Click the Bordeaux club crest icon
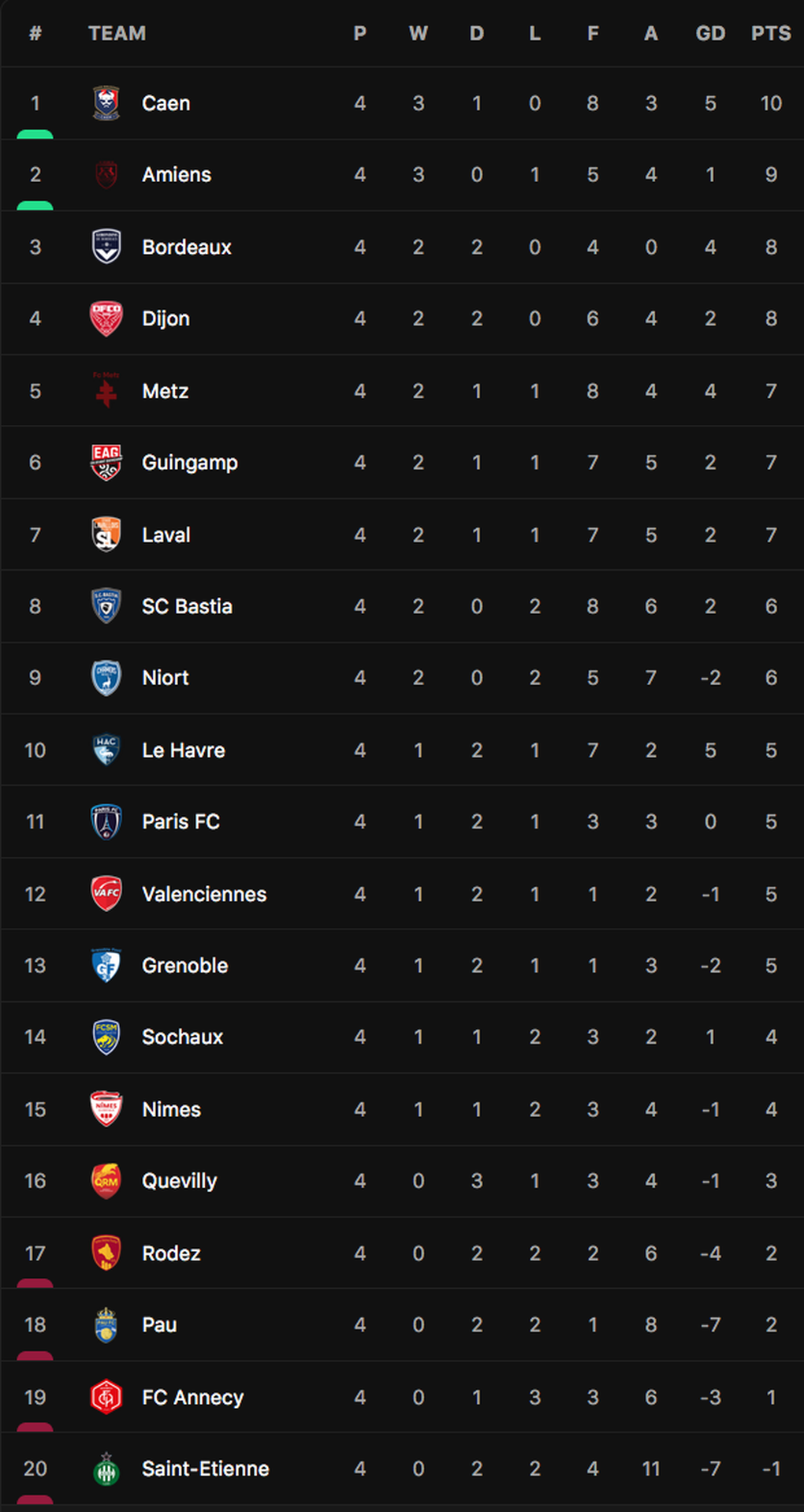Image resolution: width=804 pixels, height=1512 pixels. (106, 247)
